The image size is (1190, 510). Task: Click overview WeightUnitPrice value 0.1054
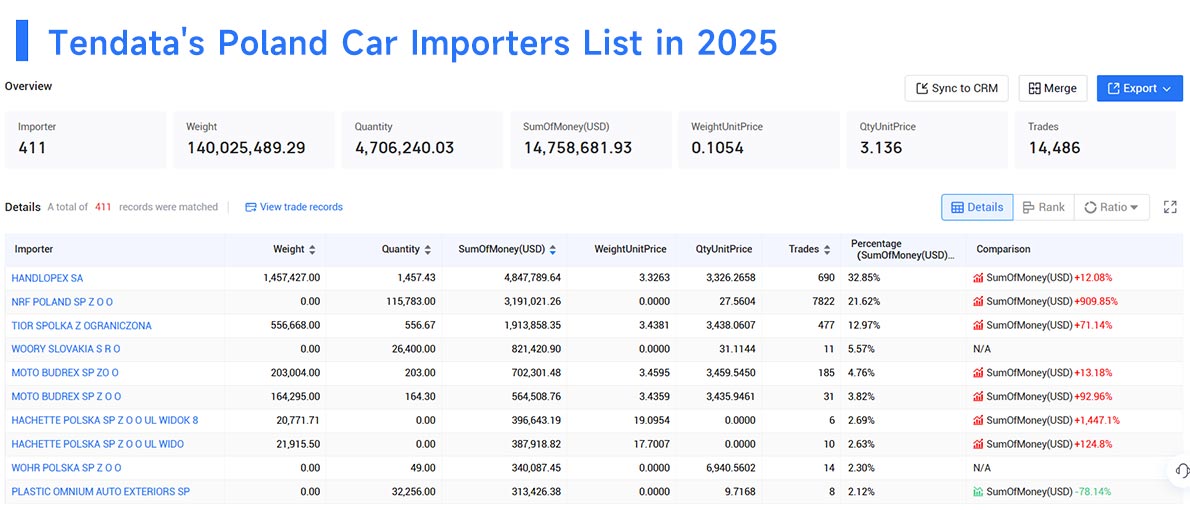pyautogui.click(x=717, y=147)
